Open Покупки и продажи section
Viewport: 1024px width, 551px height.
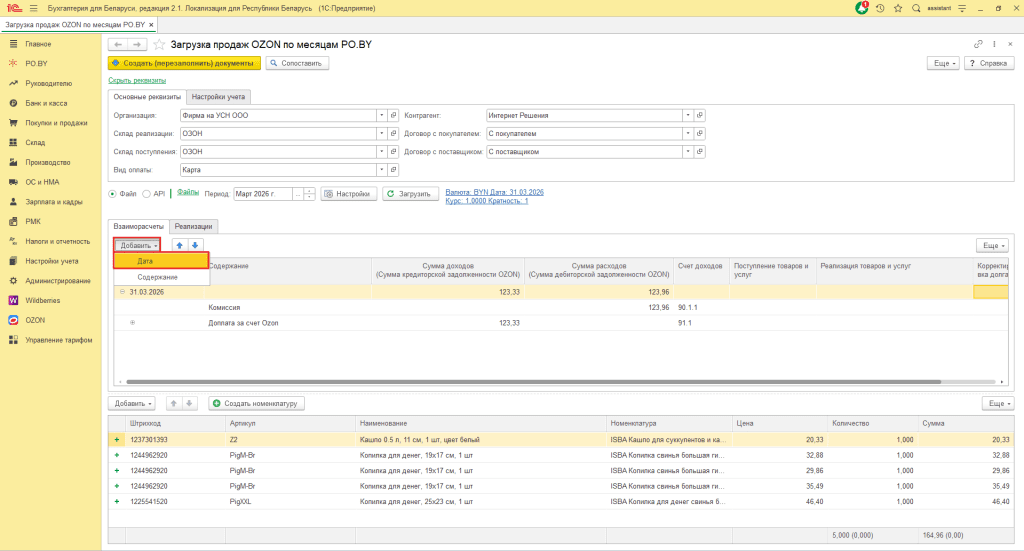coord(56,123)
